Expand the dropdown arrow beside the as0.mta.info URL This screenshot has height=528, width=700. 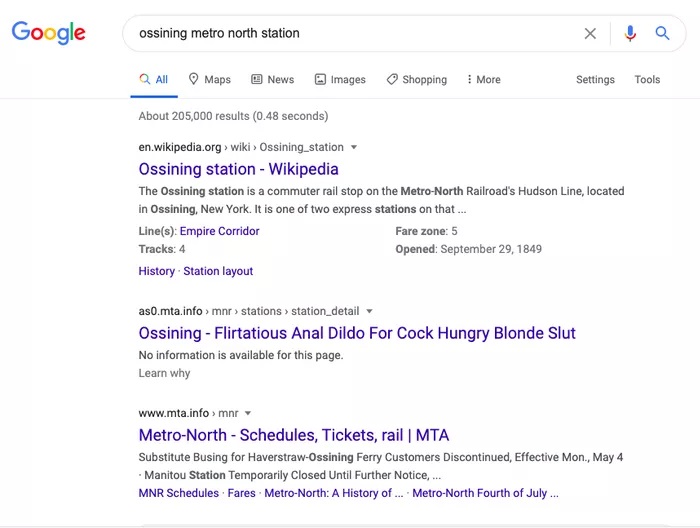coord(369,312)
